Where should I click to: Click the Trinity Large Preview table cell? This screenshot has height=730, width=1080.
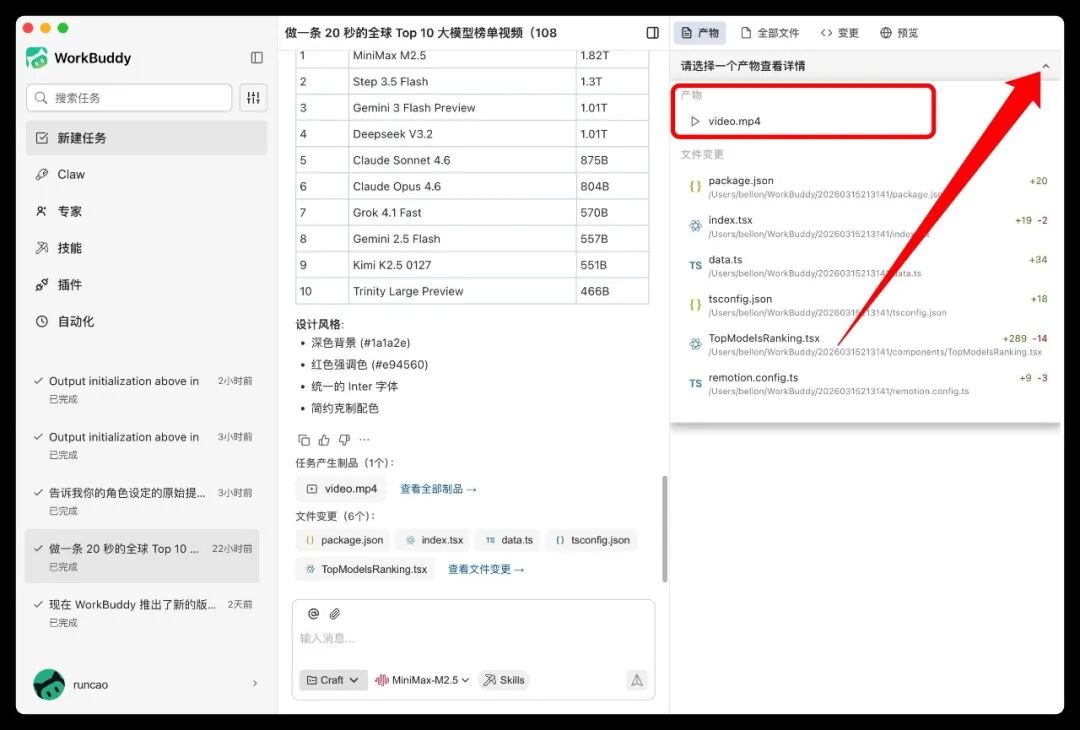pyautogui.click(x=461, y=291)
